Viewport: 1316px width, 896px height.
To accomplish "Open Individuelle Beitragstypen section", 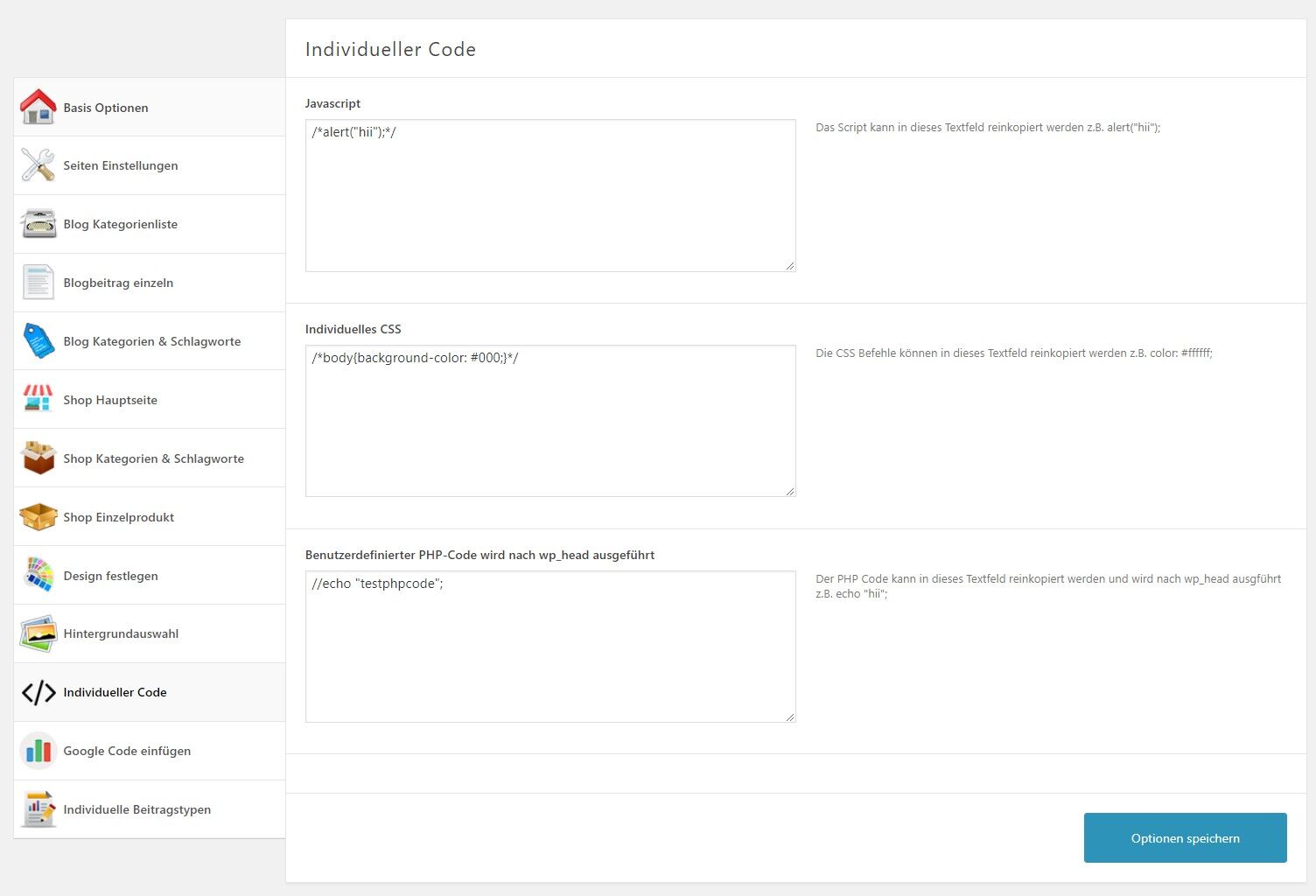I will [x=150, y=809].
